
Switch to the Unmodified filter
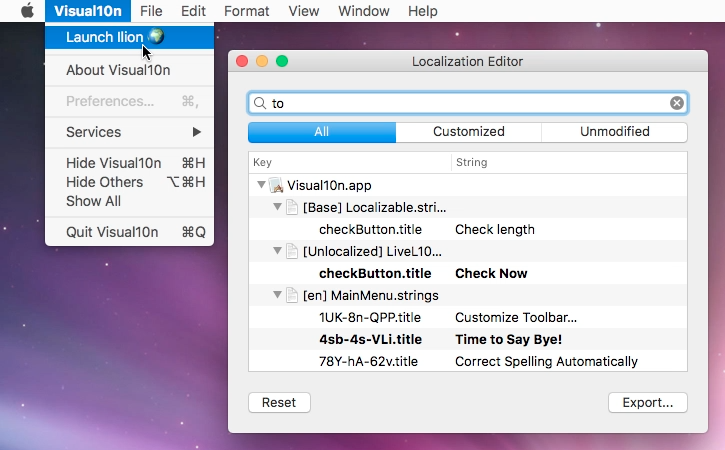click(614, 132)
